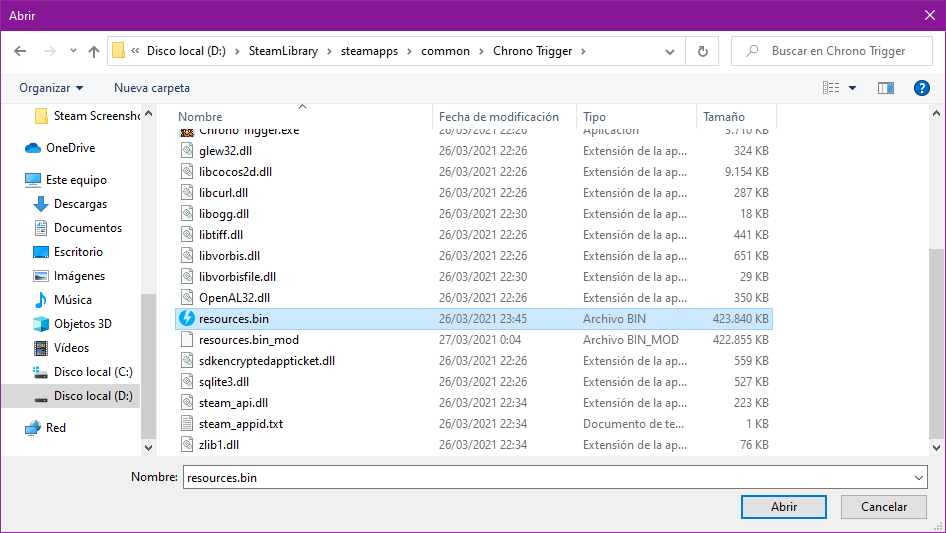Select zlib1.dll file icon

point(188,445)
